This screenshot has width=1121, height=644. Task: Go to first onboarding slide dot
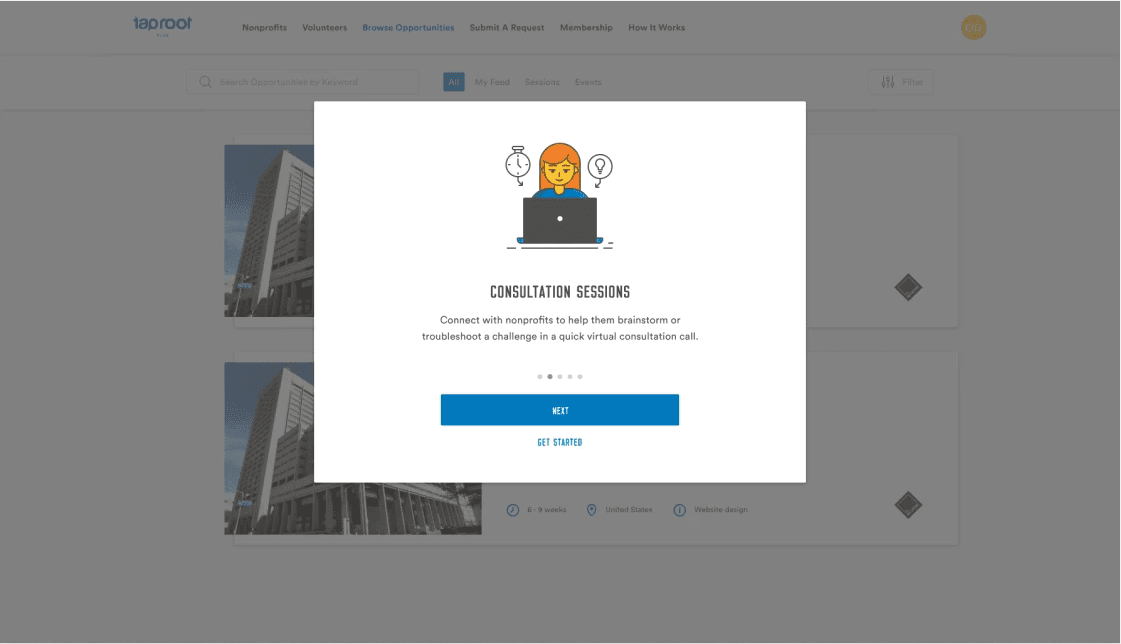coord(540,377)
